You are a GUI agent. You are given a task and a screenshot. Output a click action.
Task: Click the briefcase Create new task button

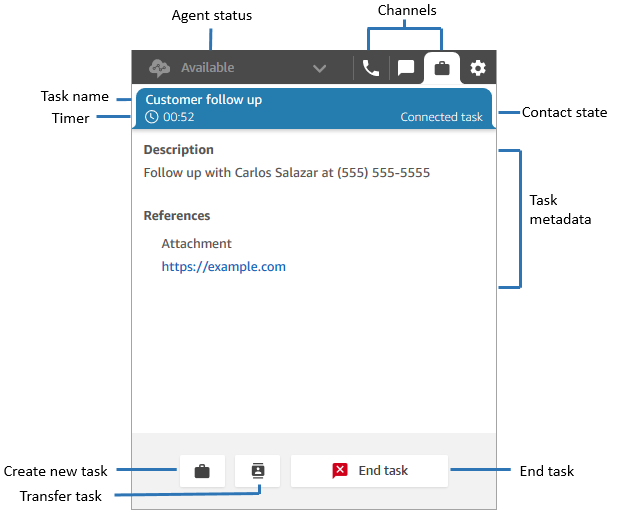tap(202, 471)
